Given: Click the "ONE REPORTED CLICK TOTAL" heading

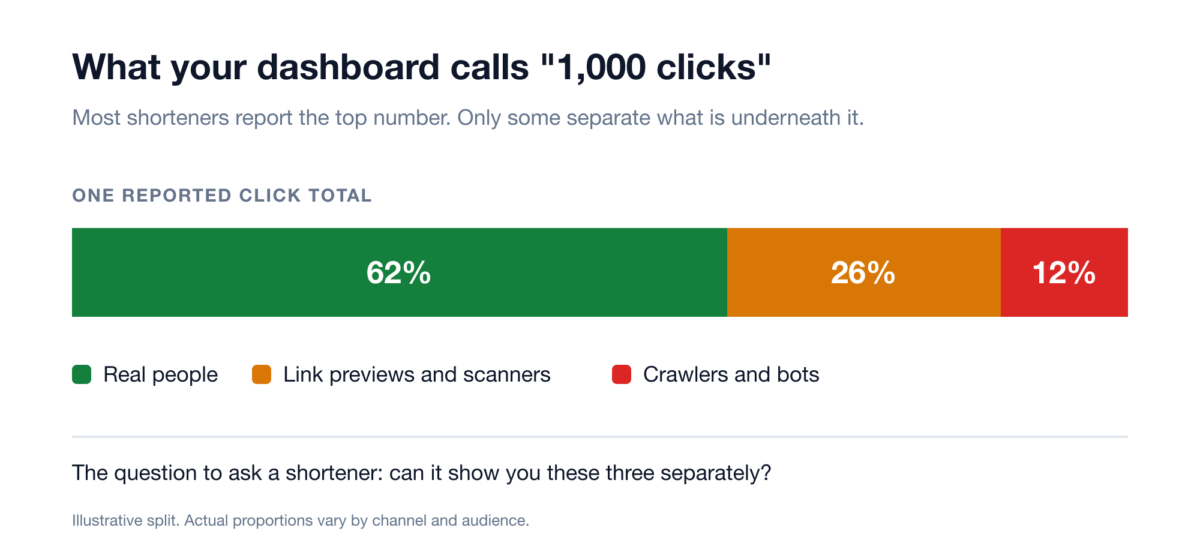Looking at the screenshot, I should (x=222, y=196).
